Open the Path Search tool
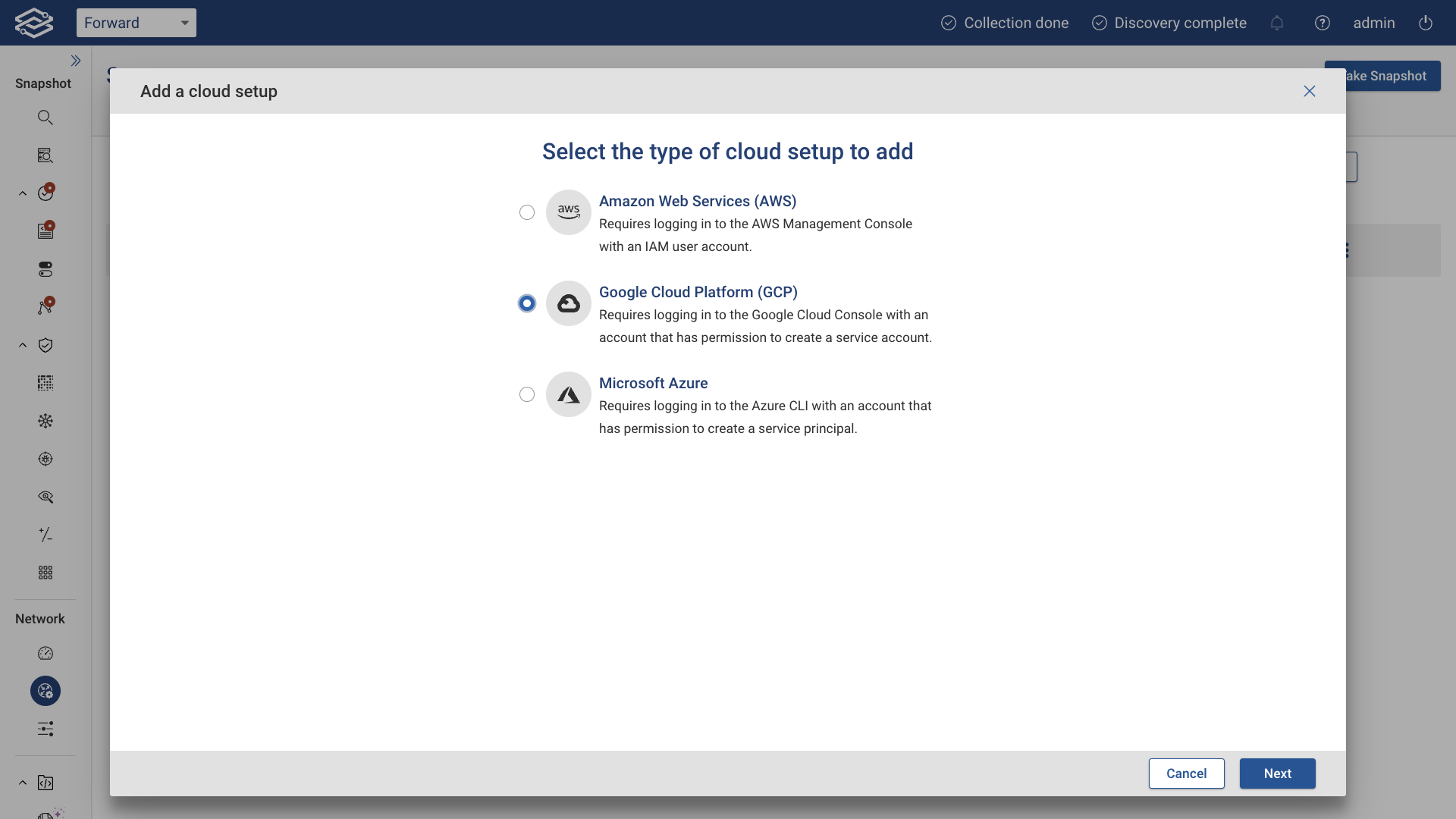This screenshot has width=1456, height=819. coord(45,155)
